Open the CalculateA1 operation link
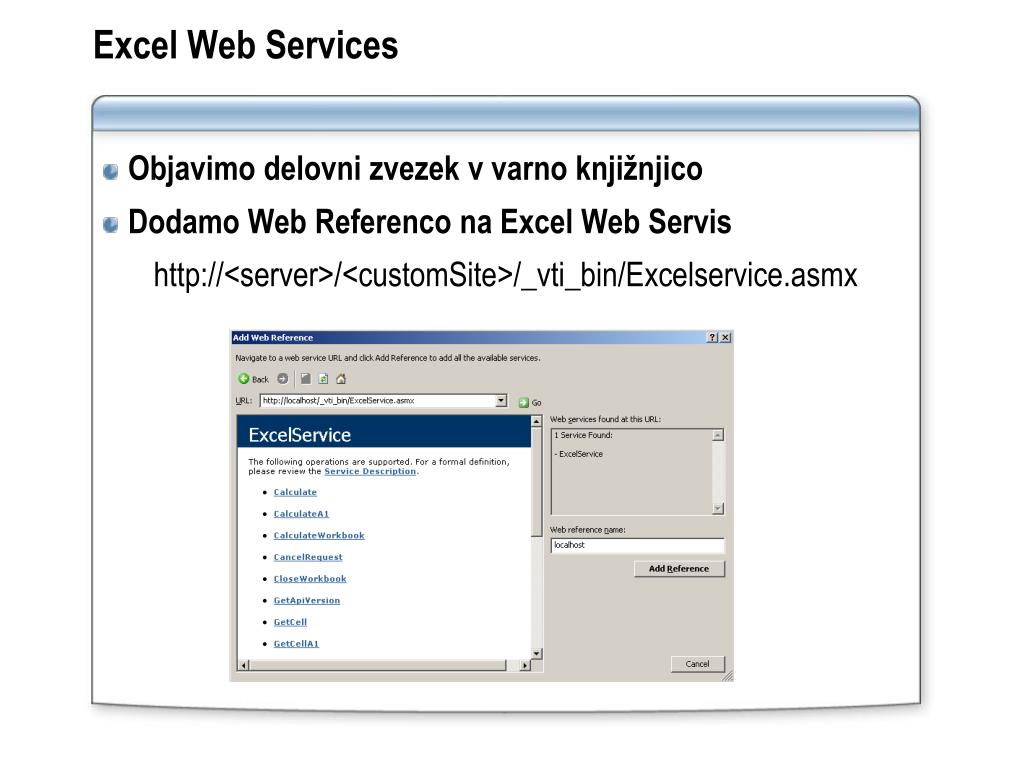The height and width of the screenshot is (768, 1024). [301, 514]
